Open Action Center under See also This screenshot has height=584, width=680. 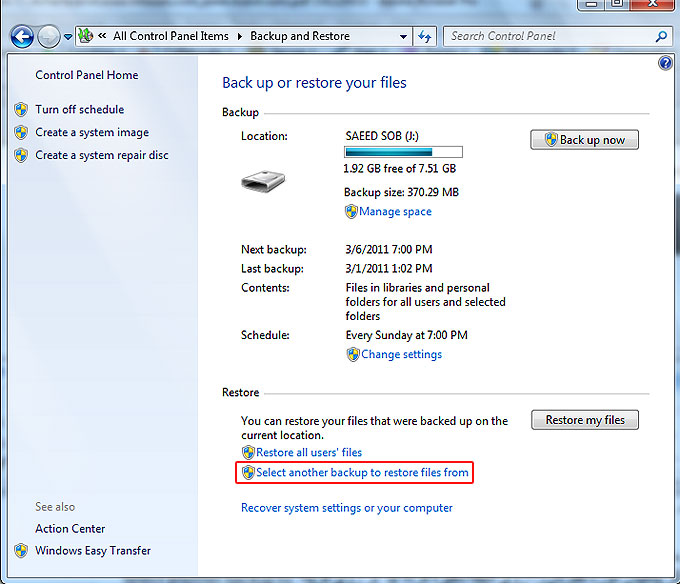[x=70, y=529]
